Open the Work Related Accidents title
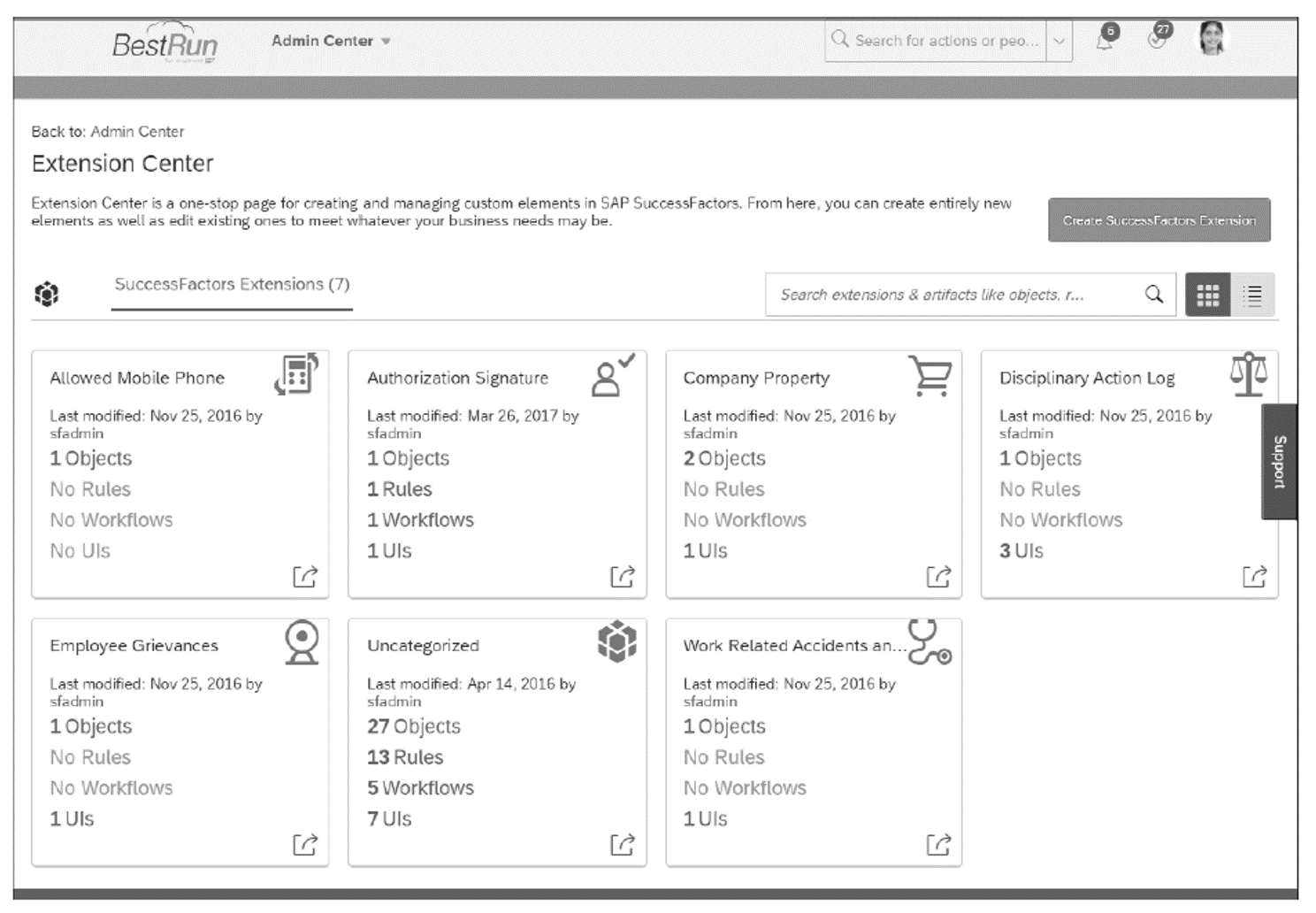The image size is (1316, 913). coord(794,646)
